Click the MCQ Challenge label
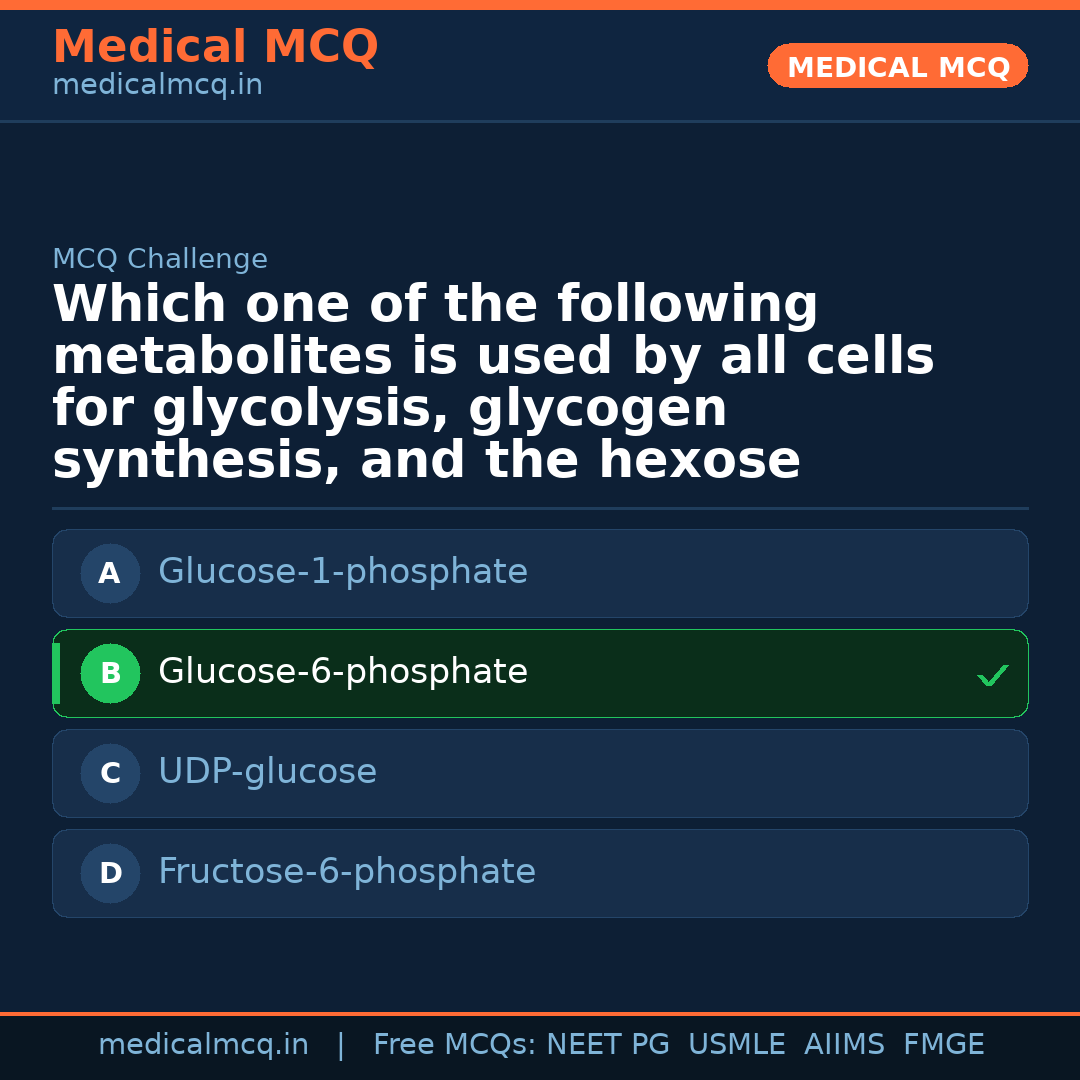The height and width of the screenshot is (1080, 1080). pos(160,260)
